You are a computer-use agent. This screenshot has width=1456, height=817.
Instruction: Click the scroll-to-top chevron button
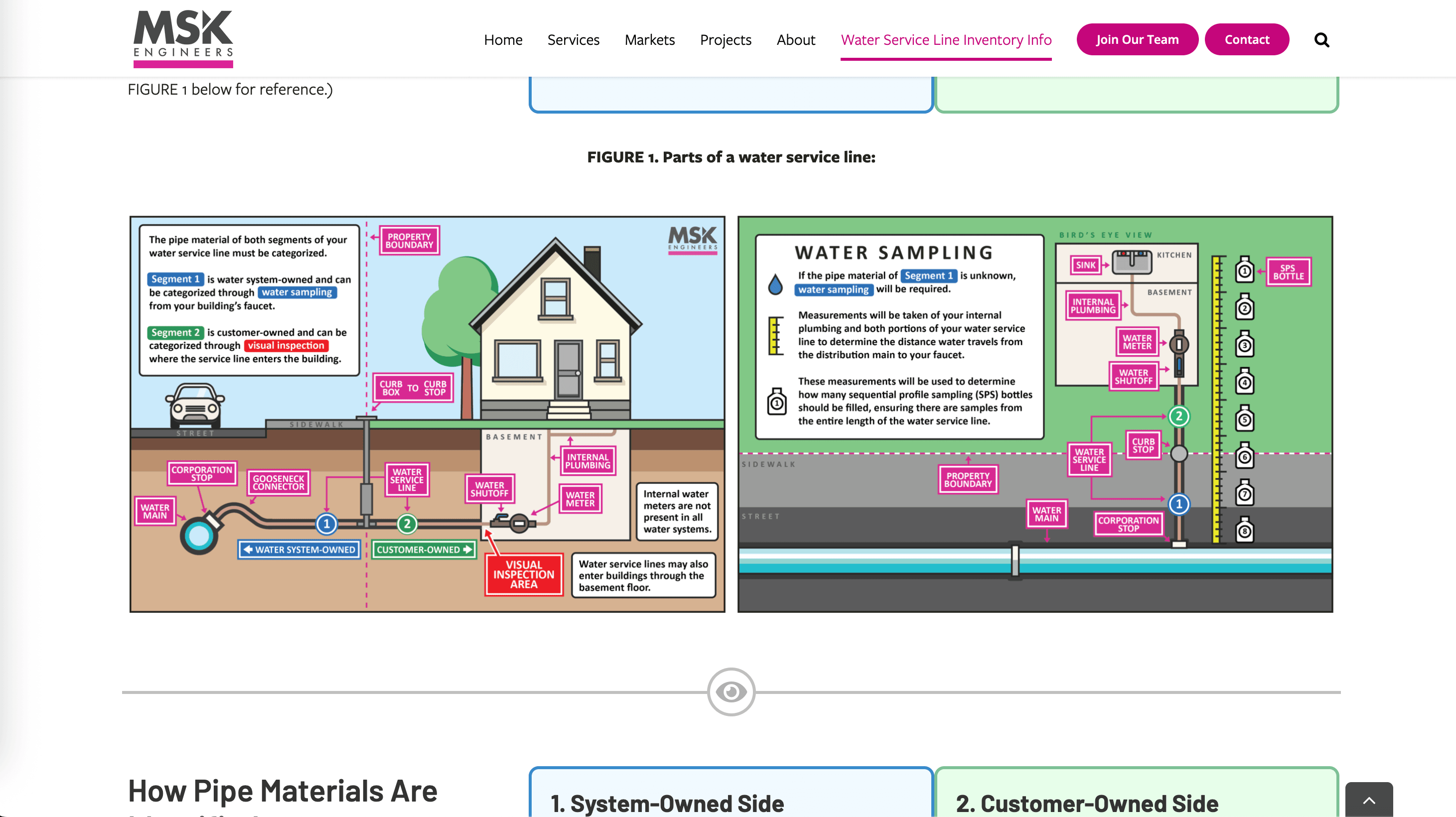1369,800
